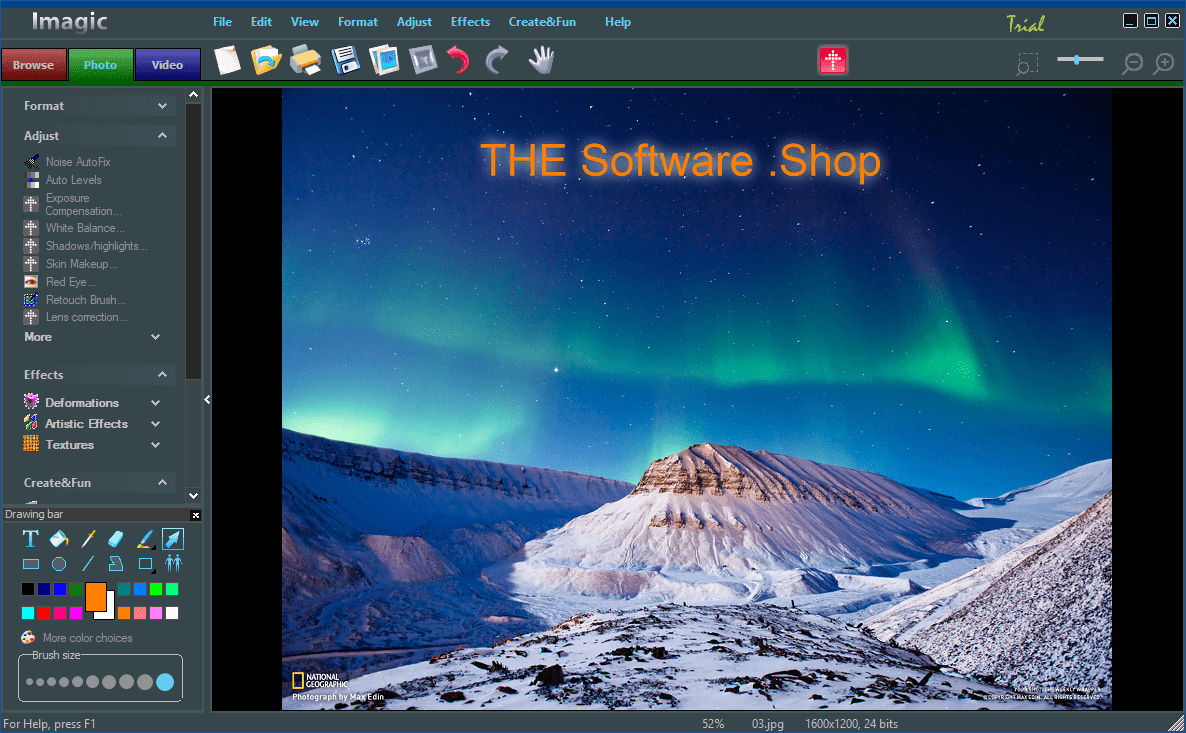Switch to the Browse tab

click(x=34, y=65)
